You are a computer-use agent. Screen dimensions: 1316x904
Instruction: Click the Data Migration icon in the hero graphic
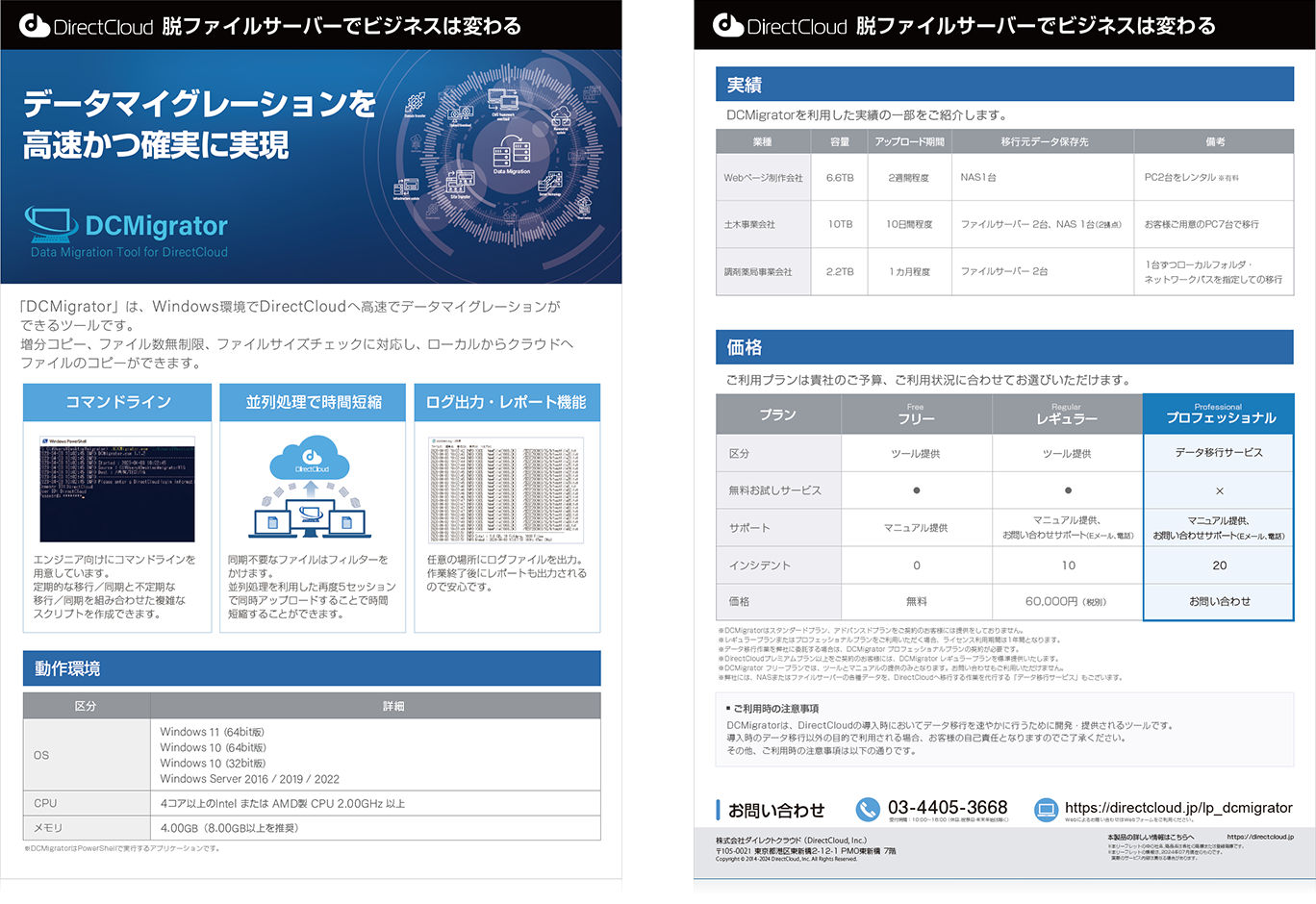512,157
